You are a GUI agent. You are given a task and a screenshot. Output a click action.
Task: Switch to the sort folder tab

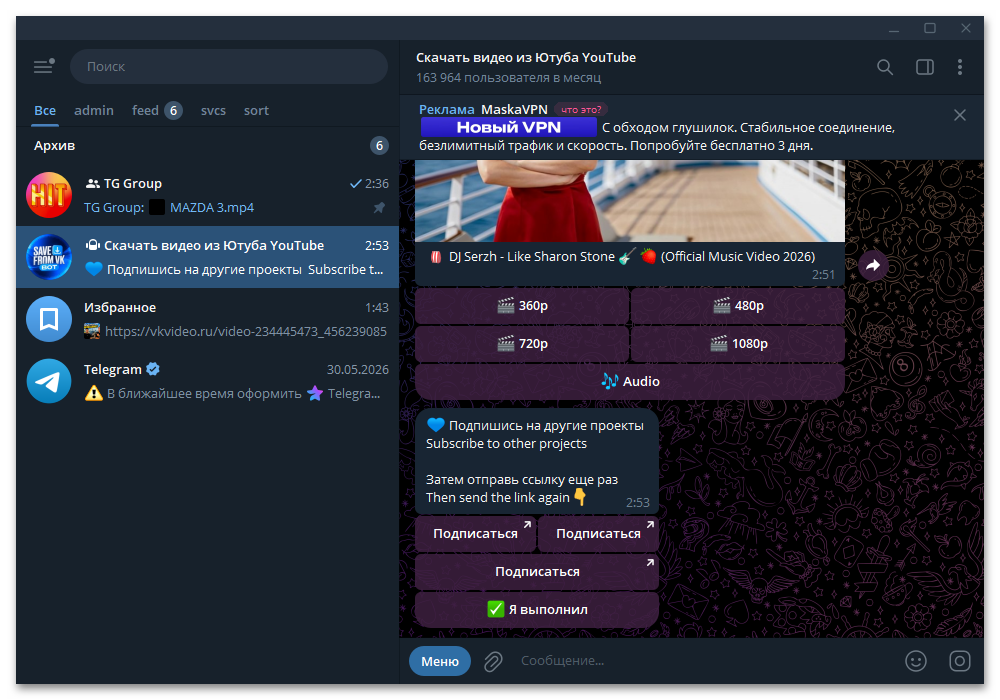pyautogui.click(x=256, y=110)
